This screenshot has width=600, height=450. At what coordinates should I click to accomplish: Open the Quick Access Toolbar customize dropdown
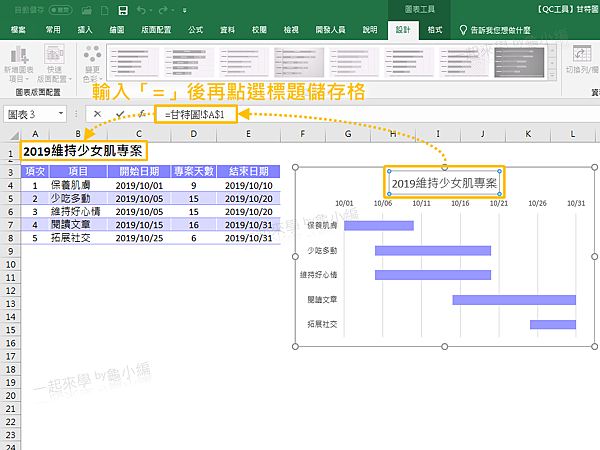[184, 11]
